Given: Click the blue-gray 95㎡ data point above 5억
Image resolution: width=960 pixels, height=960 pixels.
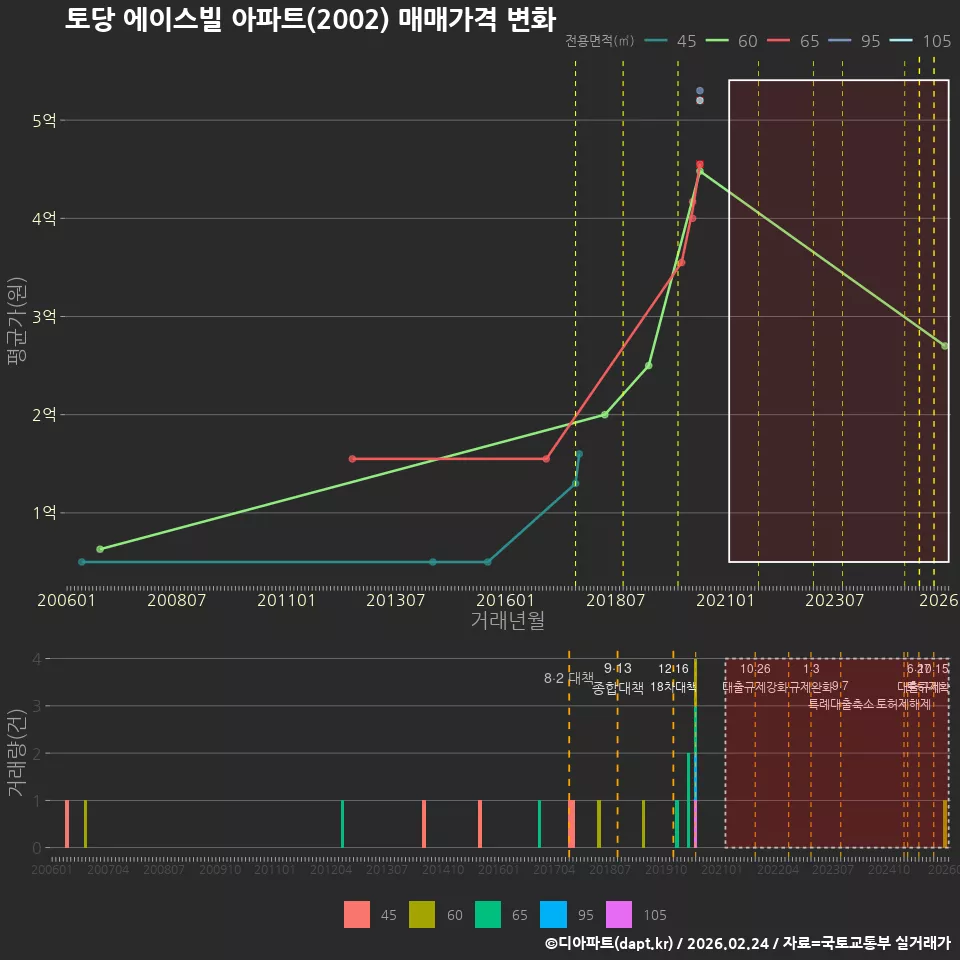Looking at the screenshot, I should point(700,91).
